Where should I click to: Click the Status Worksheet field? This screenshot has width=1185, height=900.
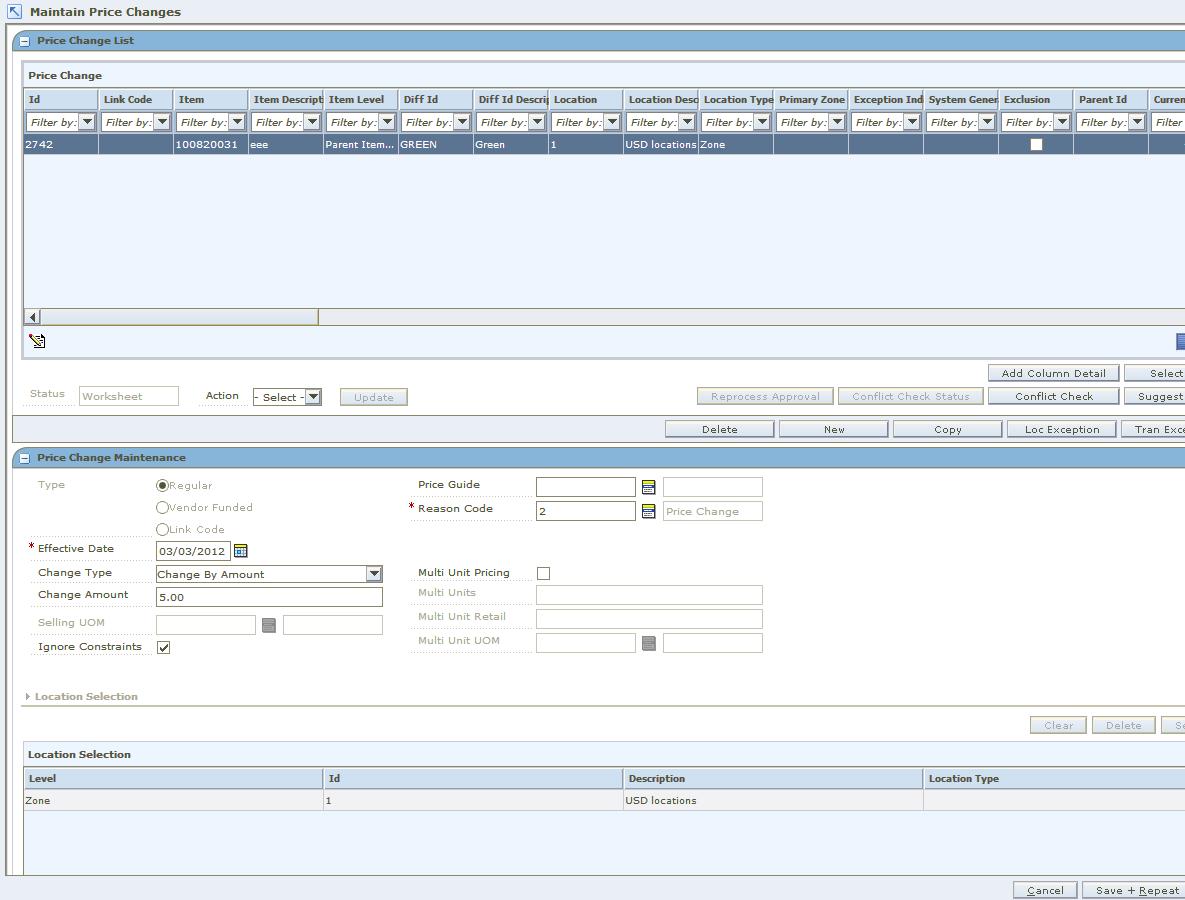coord(128,396)
